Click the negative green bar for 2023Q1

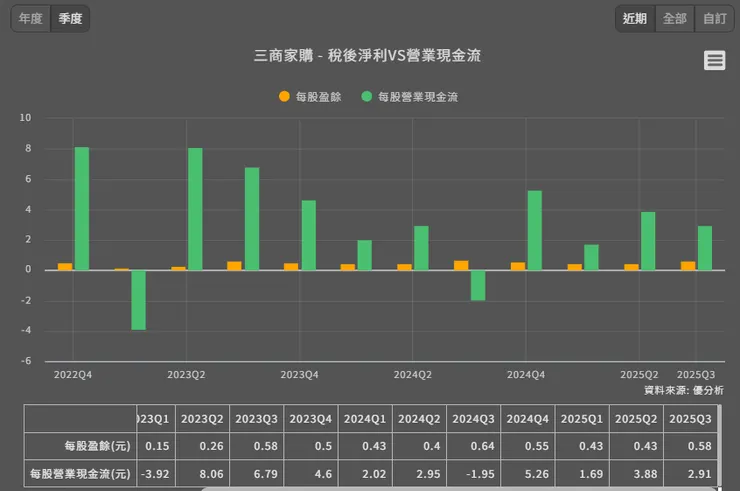[138, 300]
